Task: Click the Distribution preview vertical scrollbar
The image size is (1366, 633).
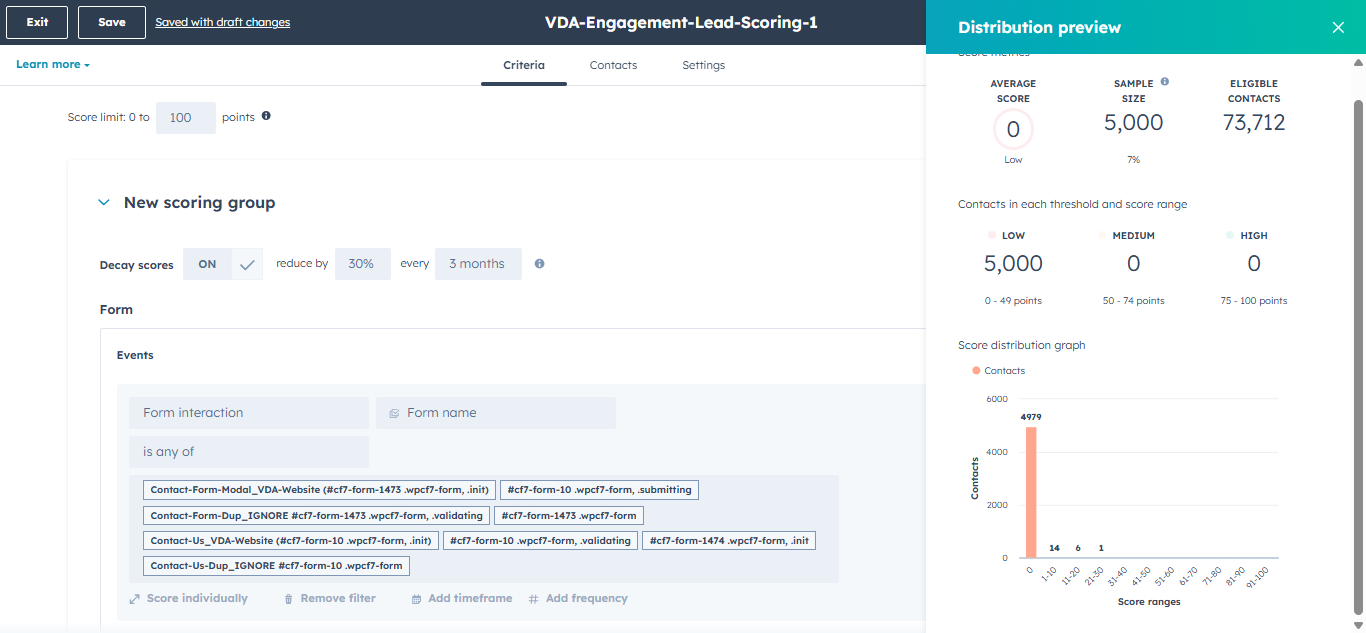Action: coord(1358,355)
